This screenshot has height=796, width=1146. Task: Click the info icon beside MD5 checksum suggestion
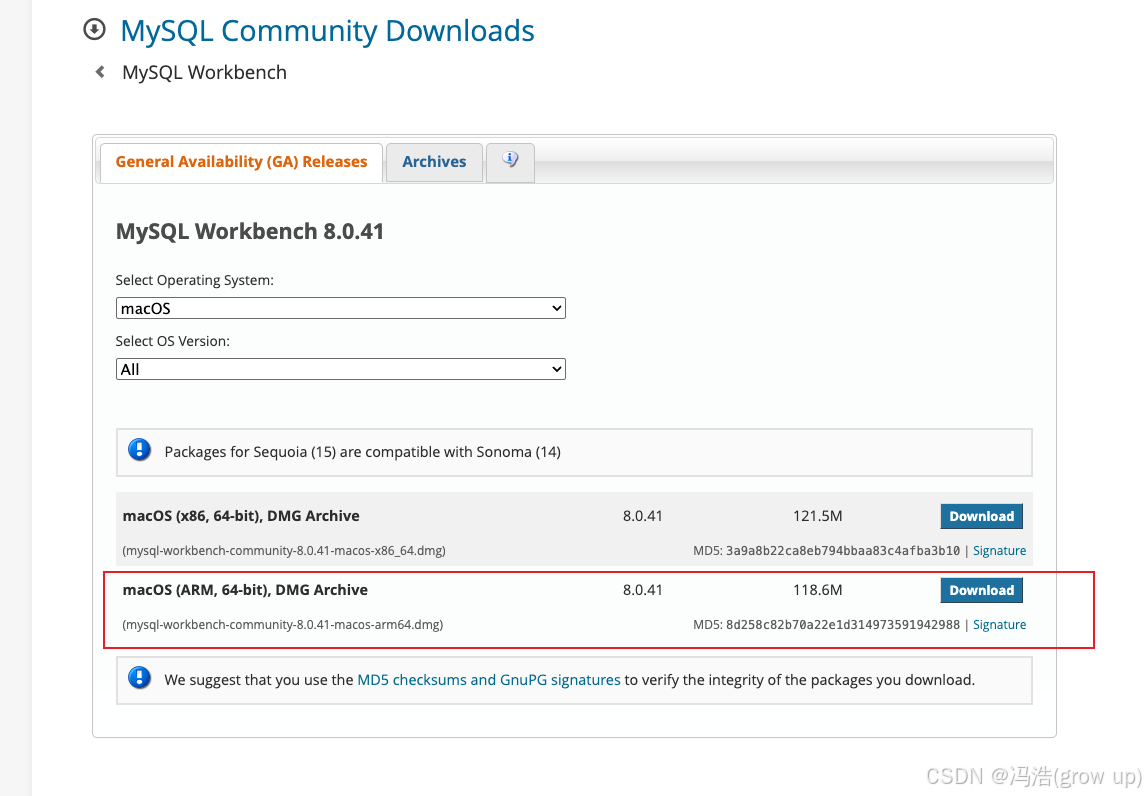pyautogui.click(x=140, y=678)
